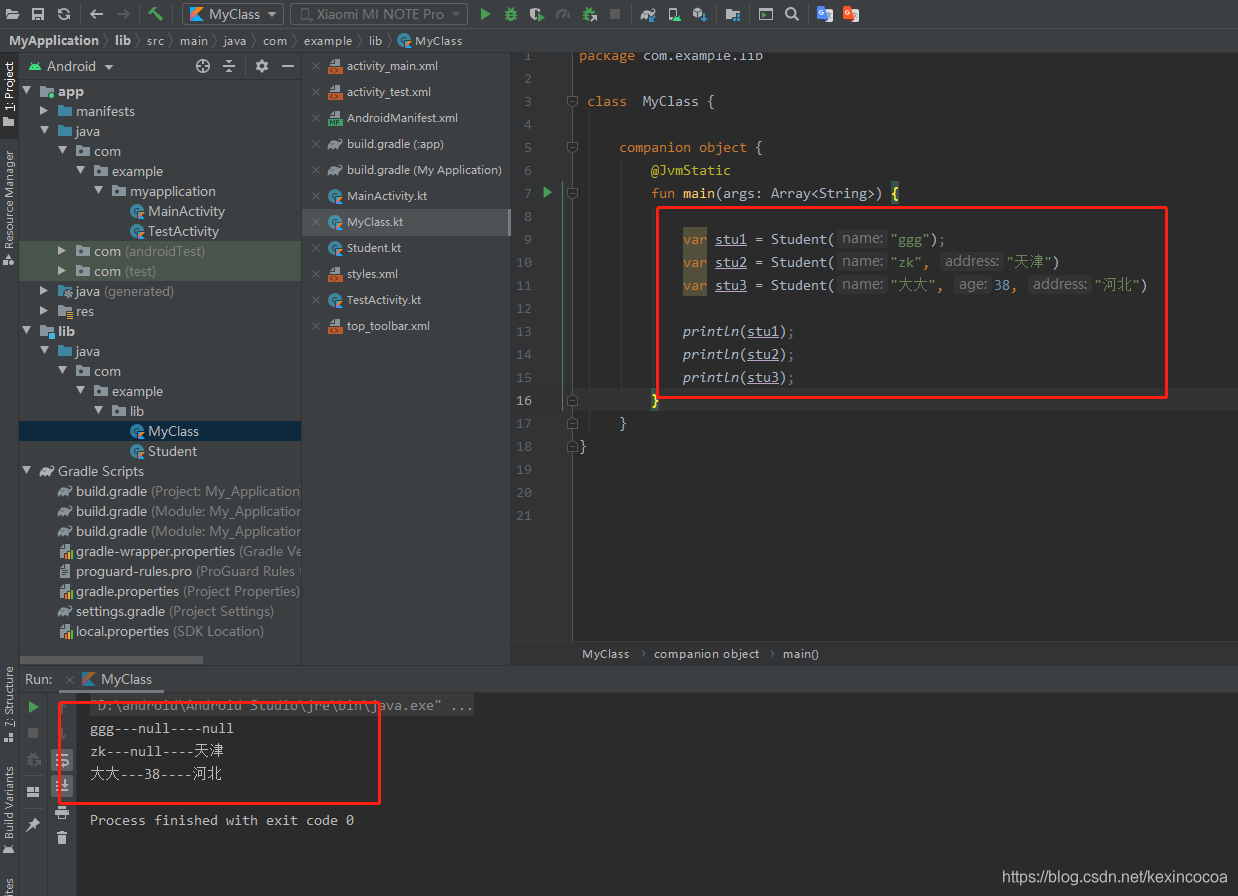Click Project panel horizontal scrollbar
This screenshot has width=1238, height=896.
(111, 660)
